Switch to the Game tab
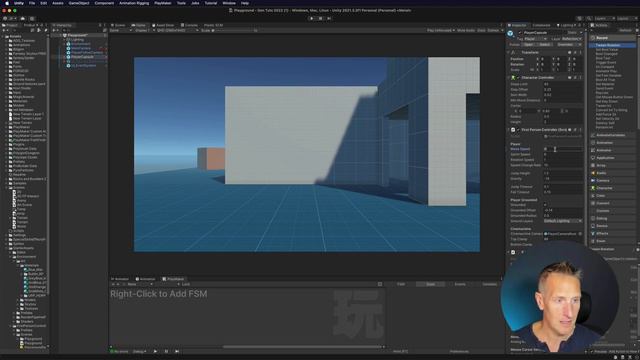 coord(140,25)
